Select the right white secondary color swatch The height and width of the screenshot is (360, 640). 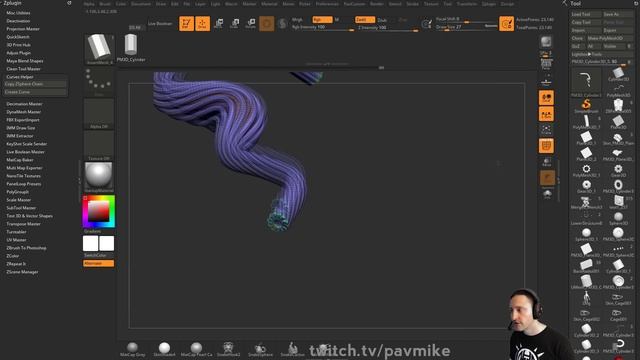click(x=107, y=243)
